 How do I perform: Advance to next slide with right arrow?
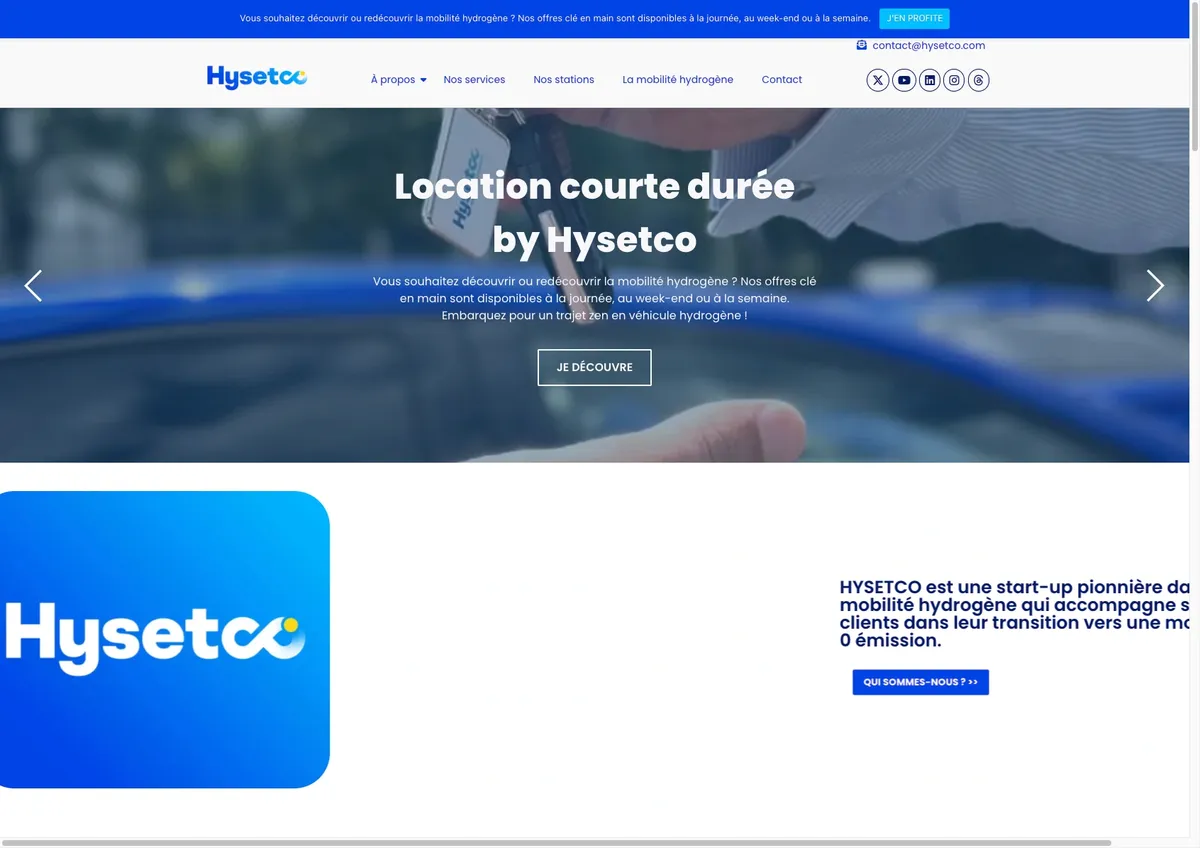point(1155,286)
